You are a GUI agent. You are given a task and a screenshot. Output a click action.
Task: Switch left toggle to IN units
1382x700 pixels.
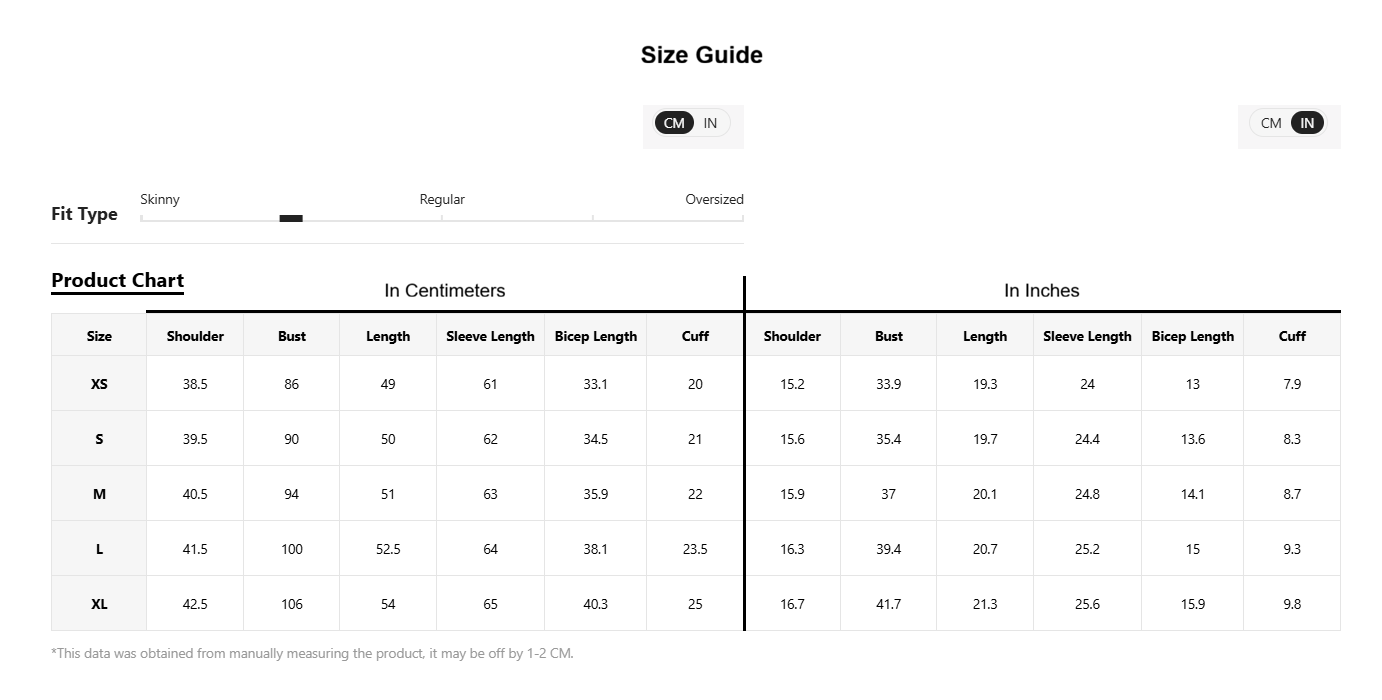710,123
